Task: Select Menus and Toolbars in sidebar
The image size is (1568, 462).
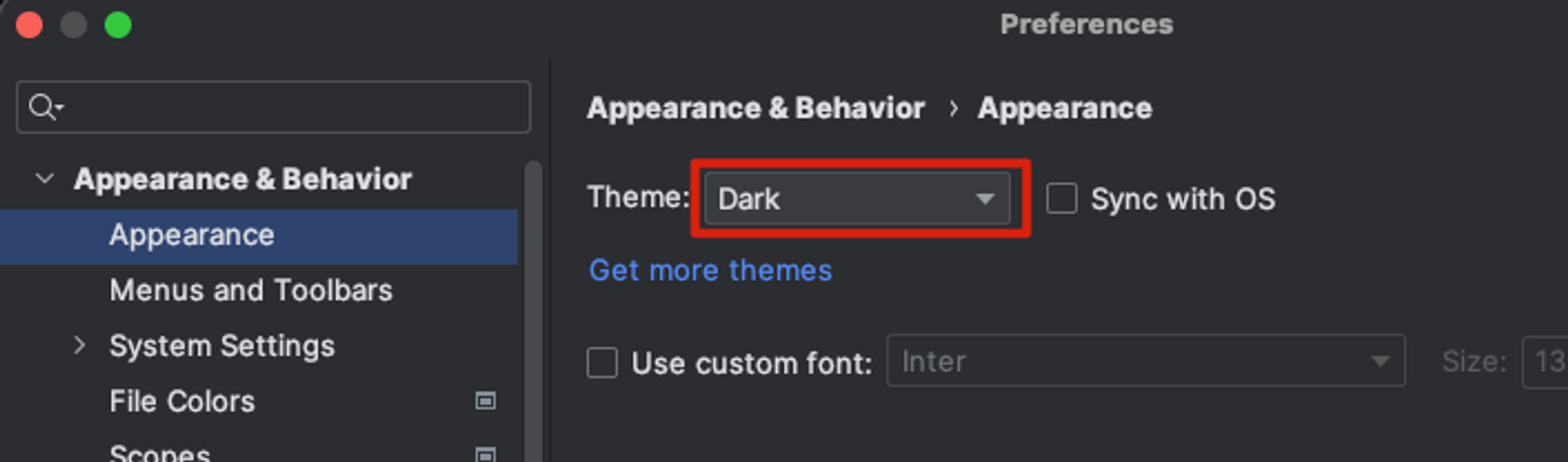Action: click(251, 290)
